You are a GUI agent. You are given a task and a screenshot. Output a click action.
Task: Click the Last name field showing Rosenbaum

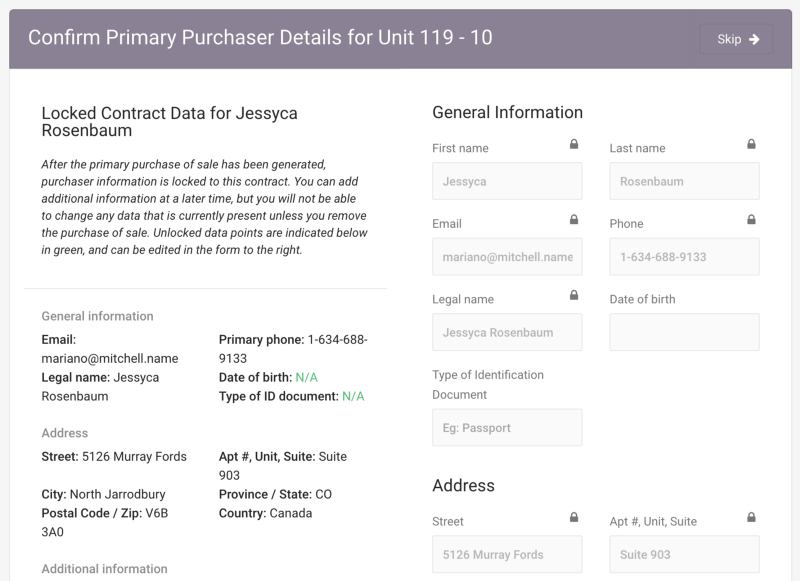(684, 182)
